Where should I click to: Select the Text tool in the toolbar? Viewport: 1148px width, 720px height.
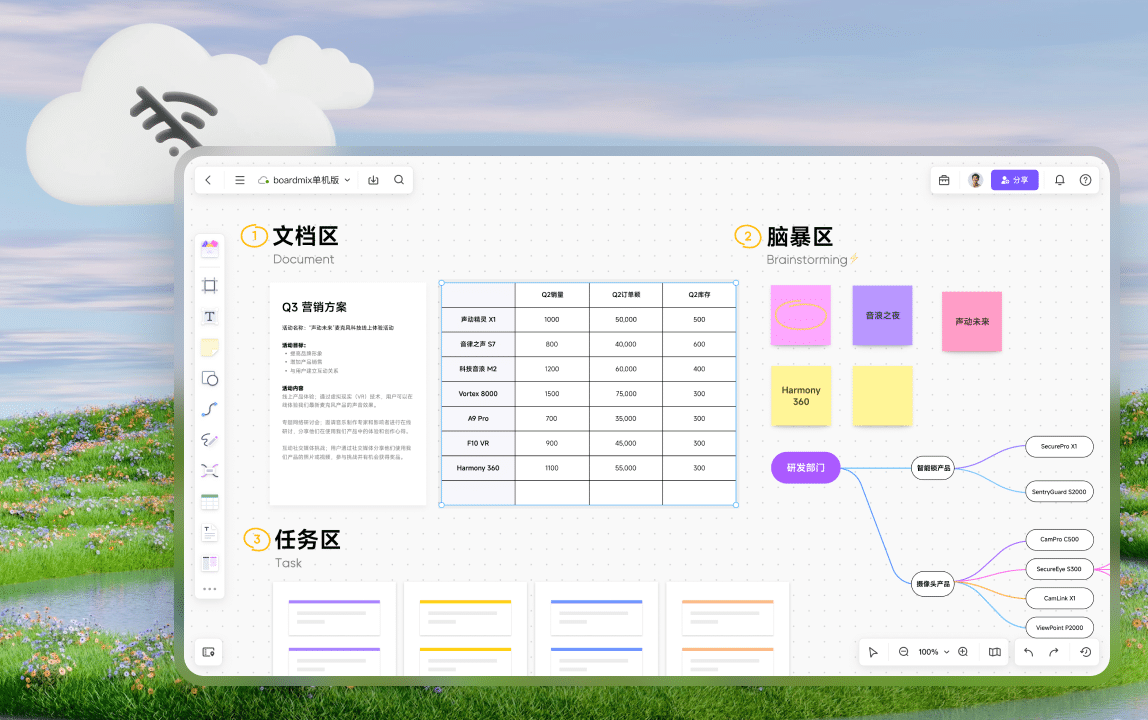209,316
